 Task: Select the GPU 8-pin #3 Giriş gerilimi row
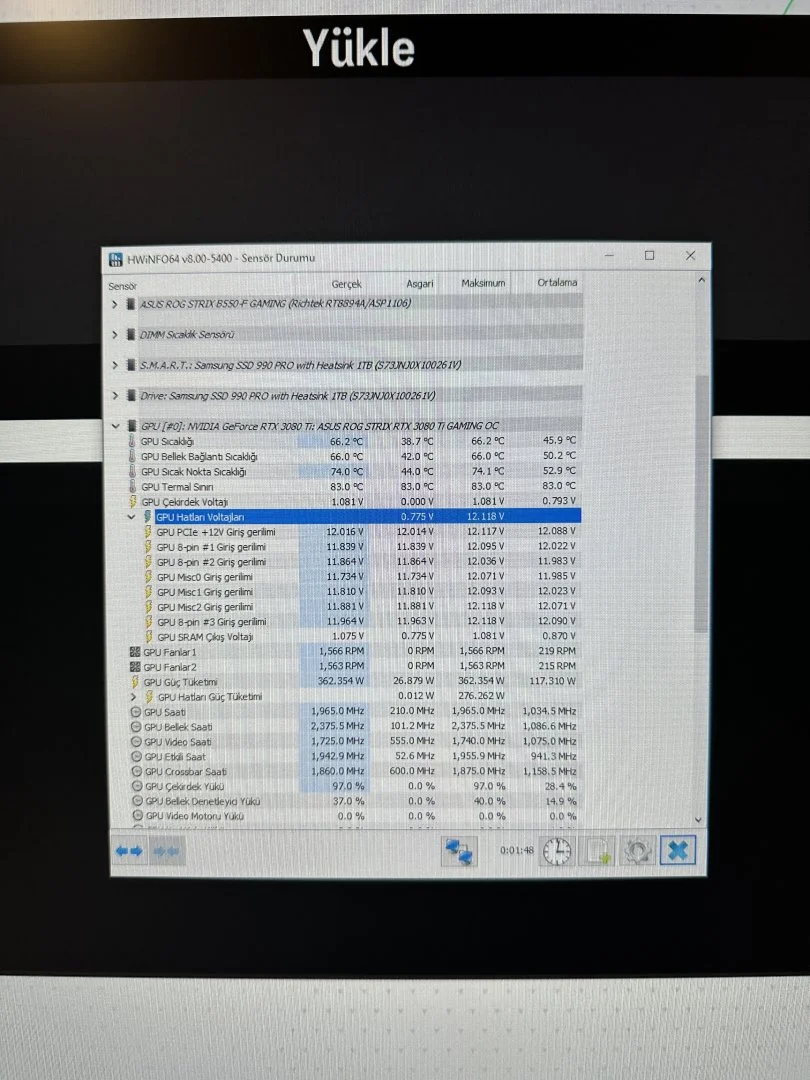click(x=360, y=622)
